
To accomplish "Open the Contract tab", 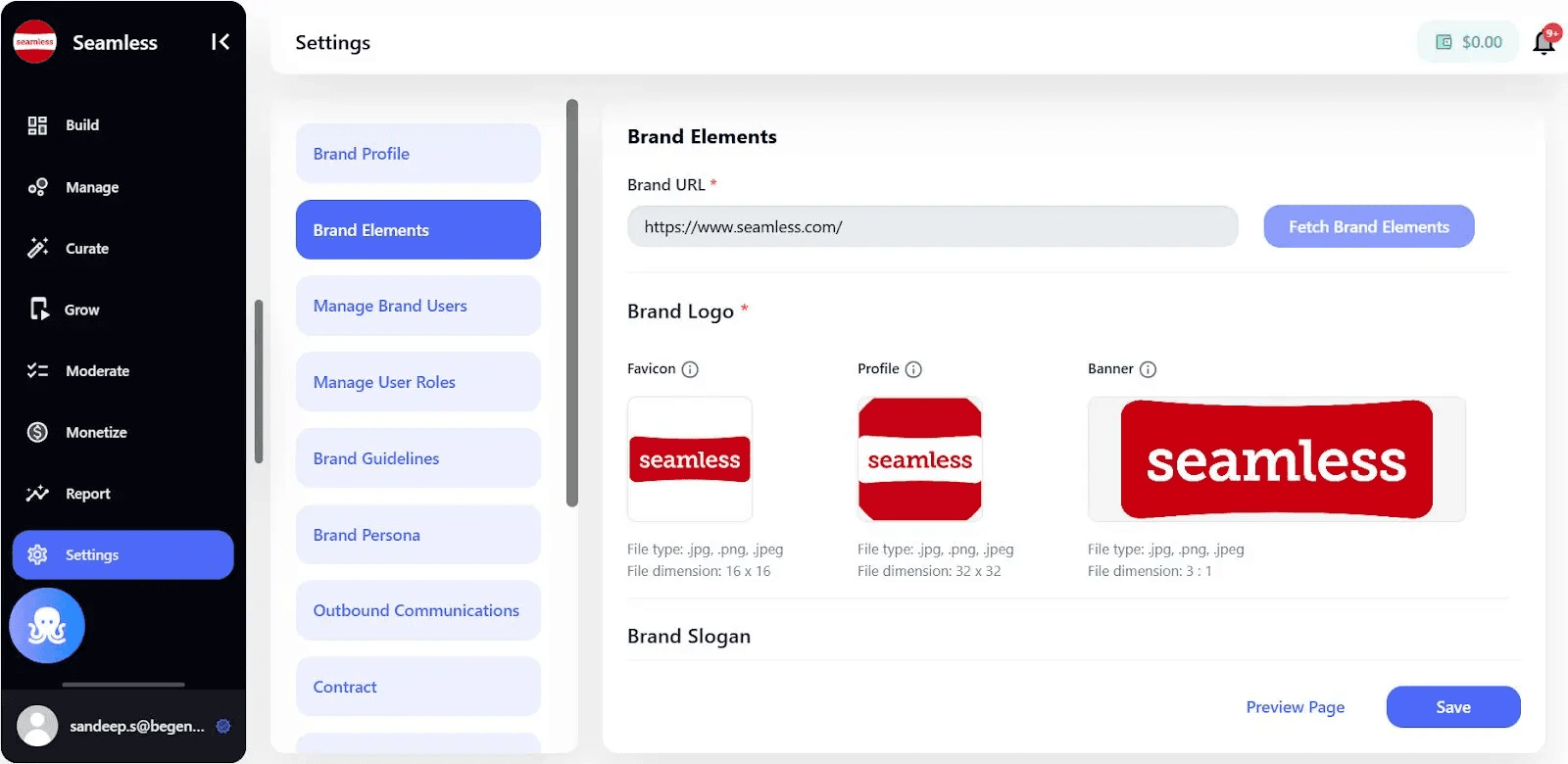I will pyautogui.click(x=418, y=687).
